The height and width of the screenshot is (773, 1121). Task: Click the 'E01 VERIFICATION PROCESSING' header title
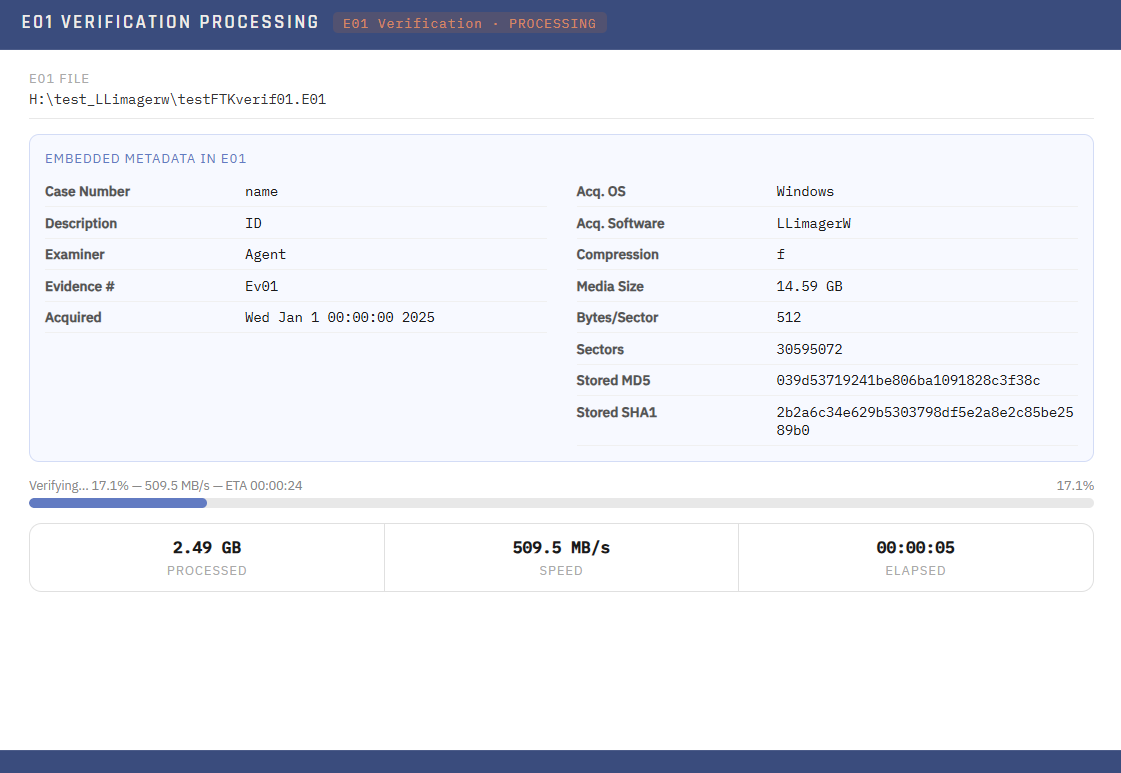tap(170, 22)
